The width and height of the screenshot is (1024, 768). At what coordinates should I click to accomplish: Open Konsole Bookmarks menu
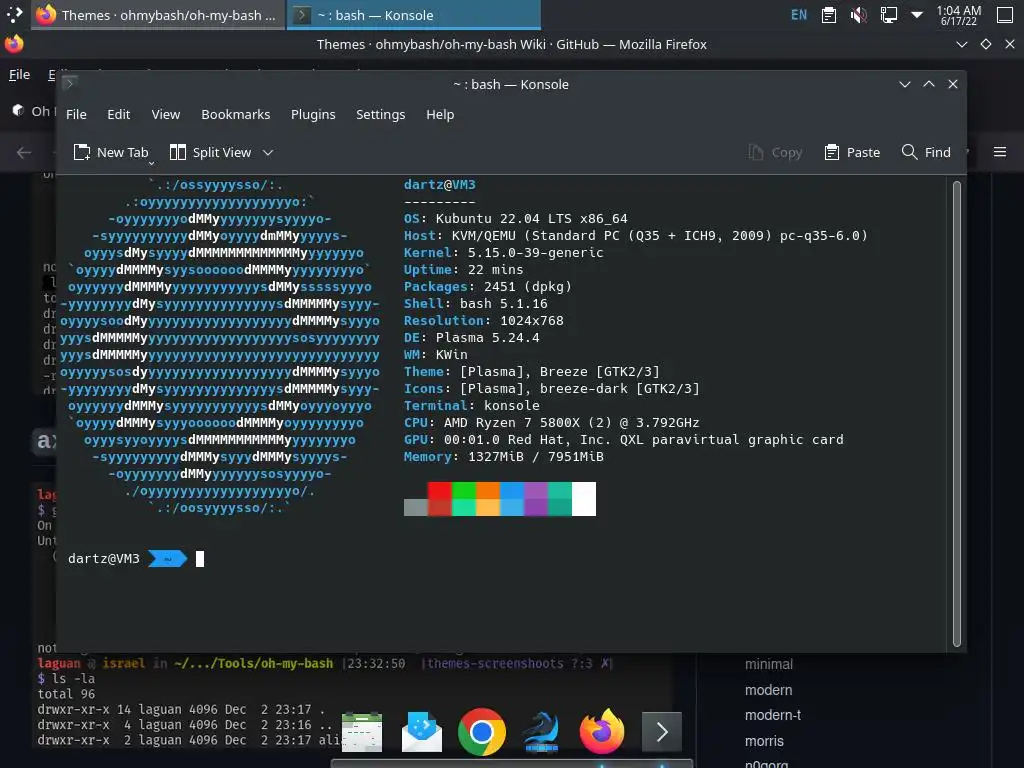pos(236,114)
